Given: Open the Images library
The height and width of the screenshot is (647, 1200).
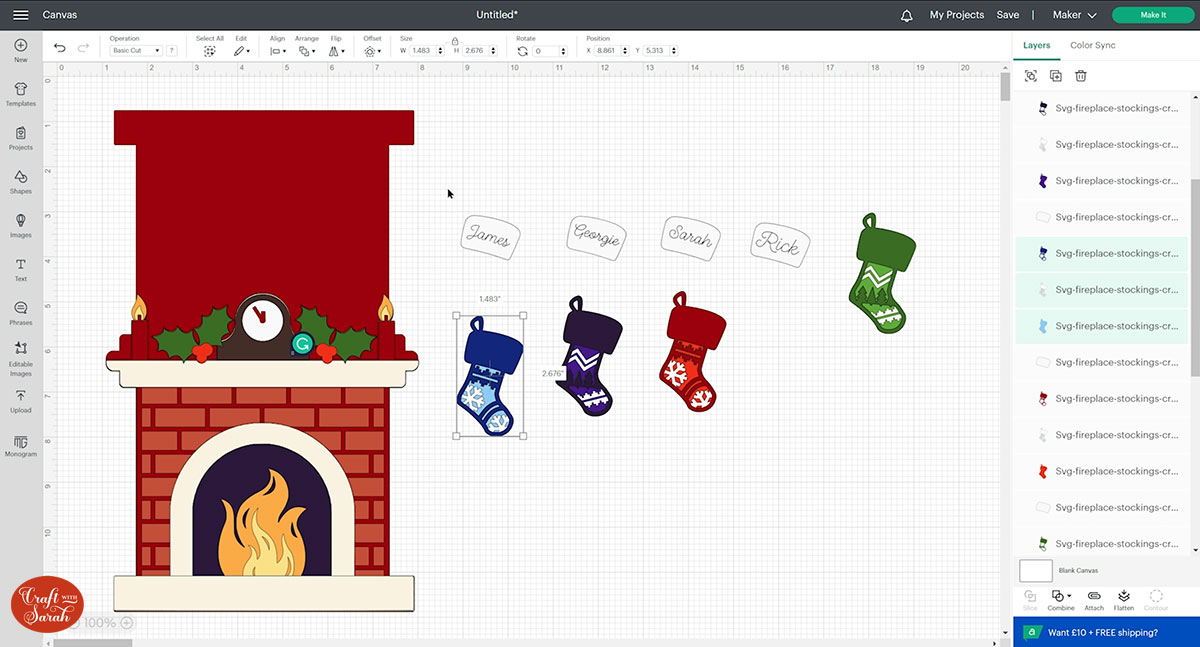Looking at the screenshot, I should 20,225.
